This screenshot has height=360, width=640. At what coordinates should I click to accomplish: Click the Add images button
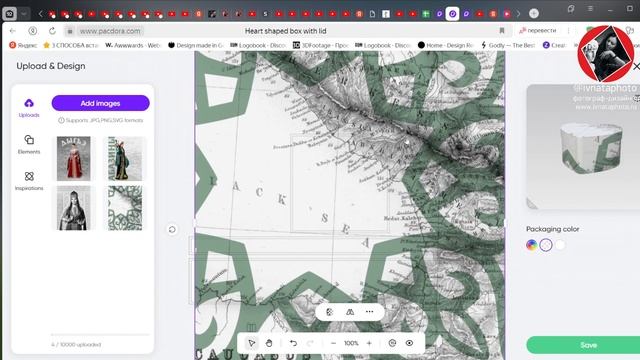tap(100, 103)
